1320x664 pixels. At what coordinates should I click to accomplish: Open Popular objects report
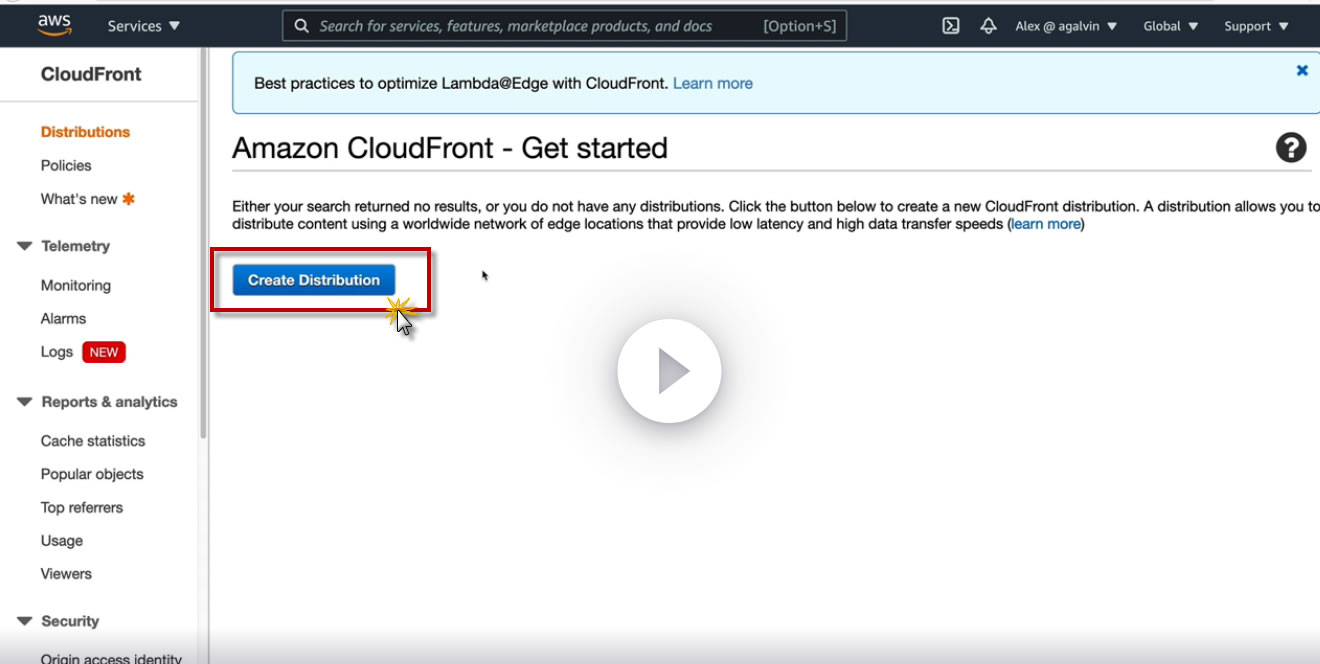92,474
